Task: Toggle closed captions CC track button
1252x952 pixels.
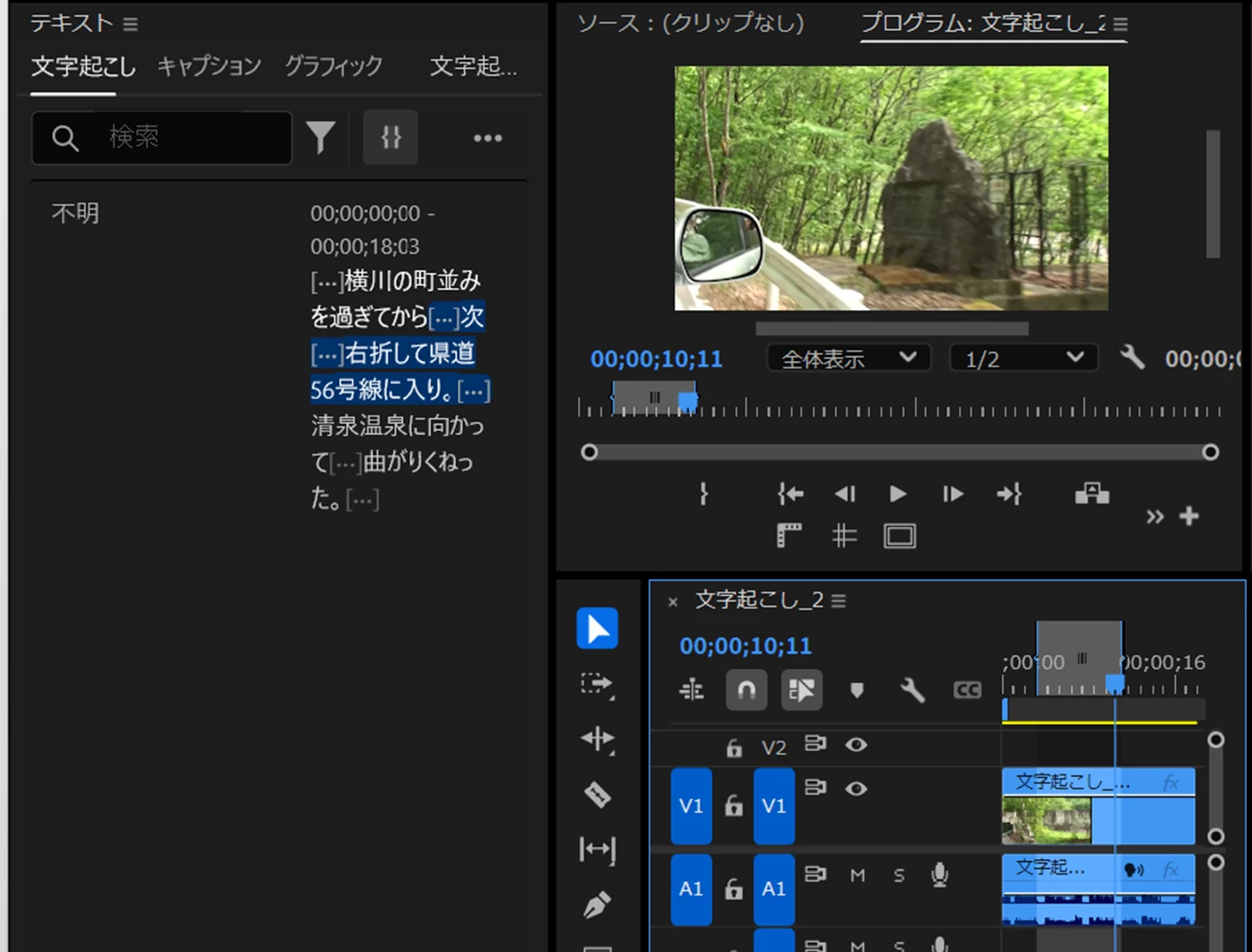Action: [967, 690]
